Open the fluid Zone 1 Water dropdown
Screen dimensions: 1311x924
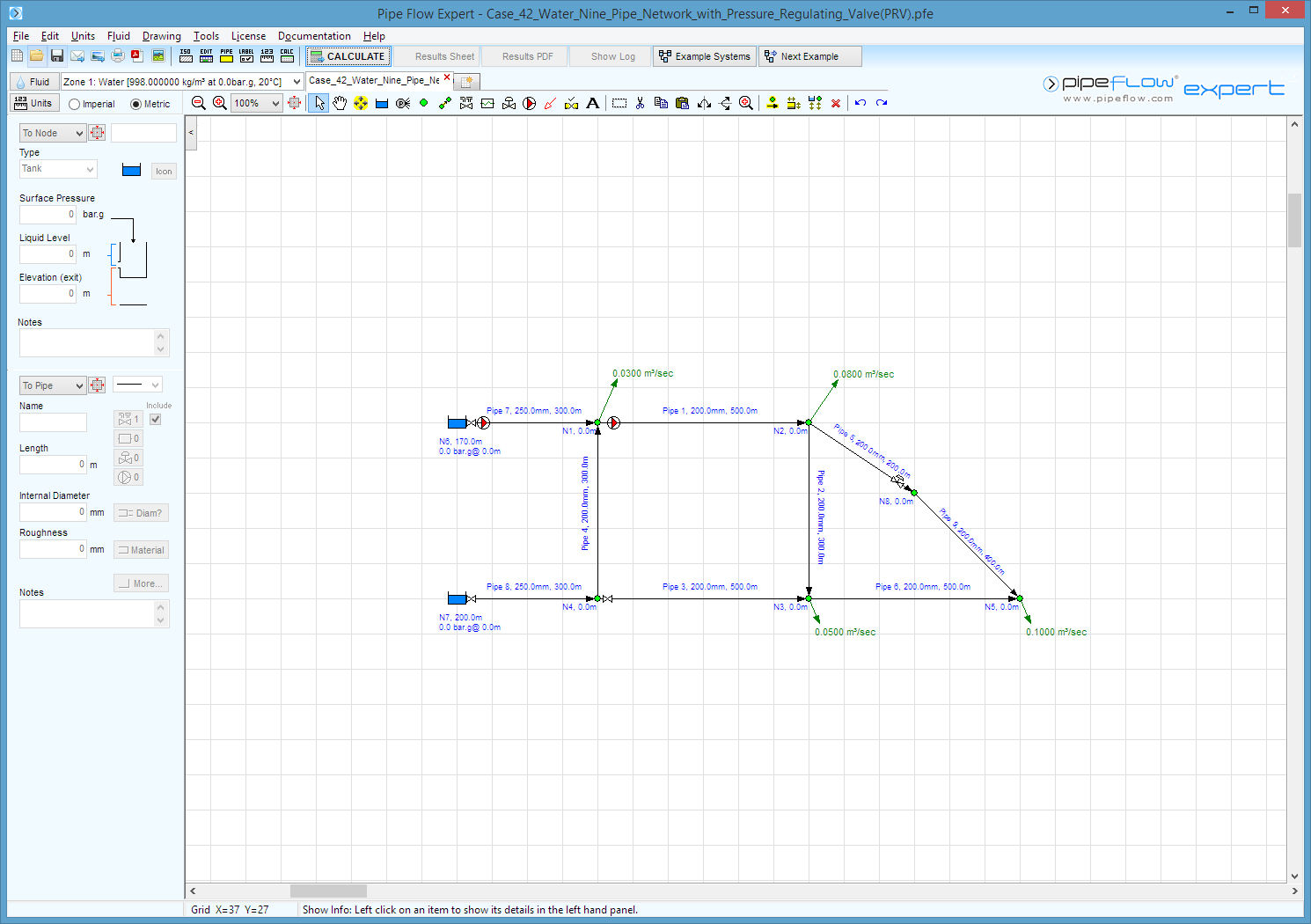coord(182,82)
